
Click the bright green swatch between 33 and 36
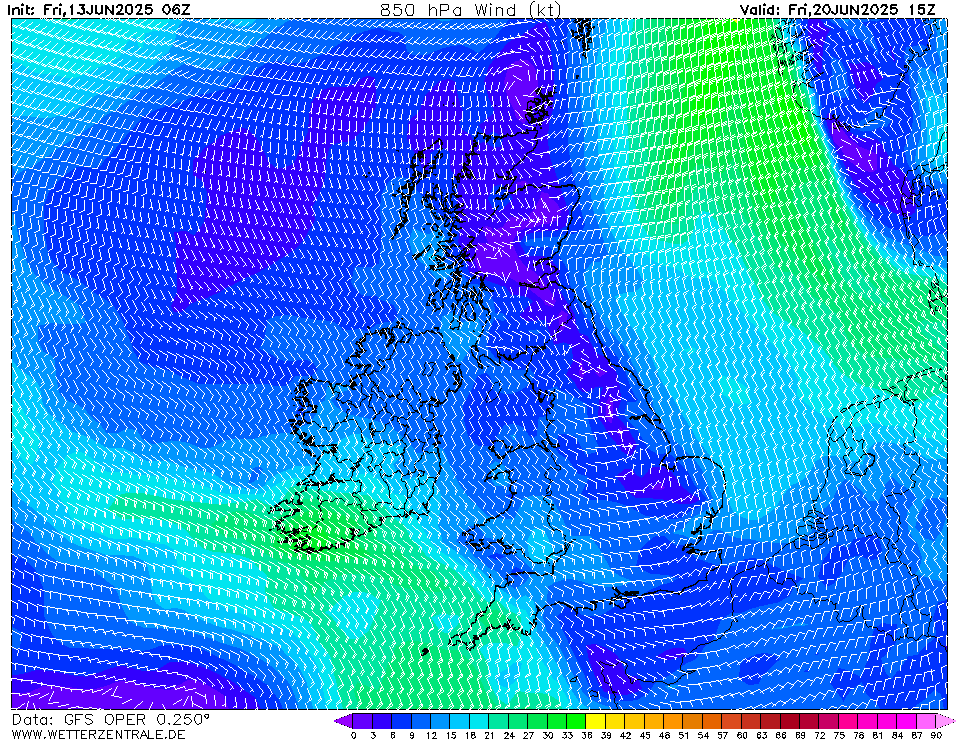(576, 721)
